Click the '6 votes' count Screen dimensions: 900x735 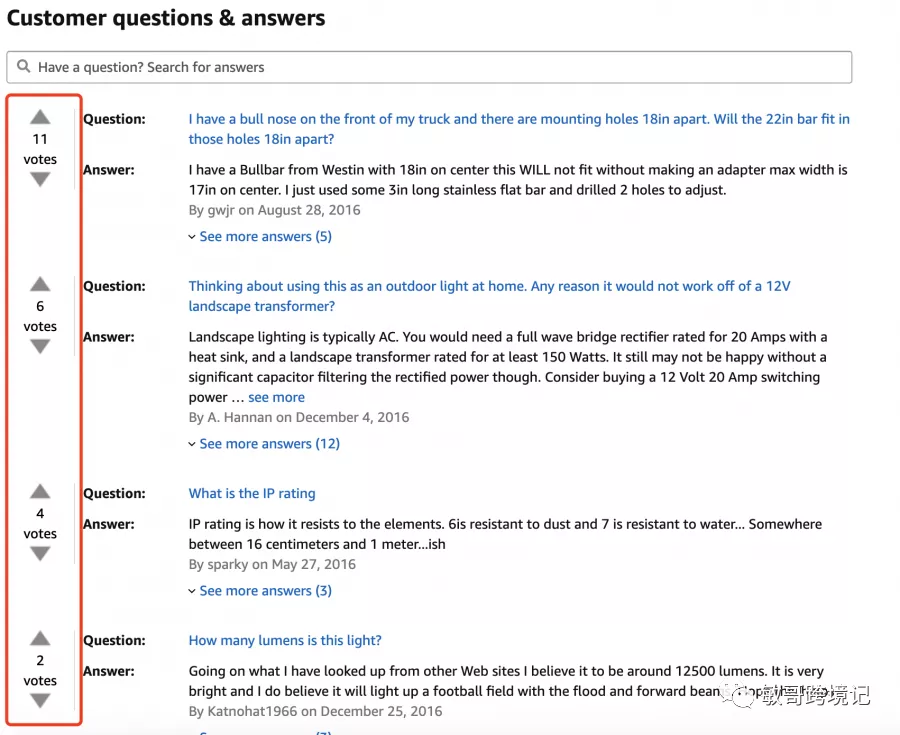coord(40,315)
